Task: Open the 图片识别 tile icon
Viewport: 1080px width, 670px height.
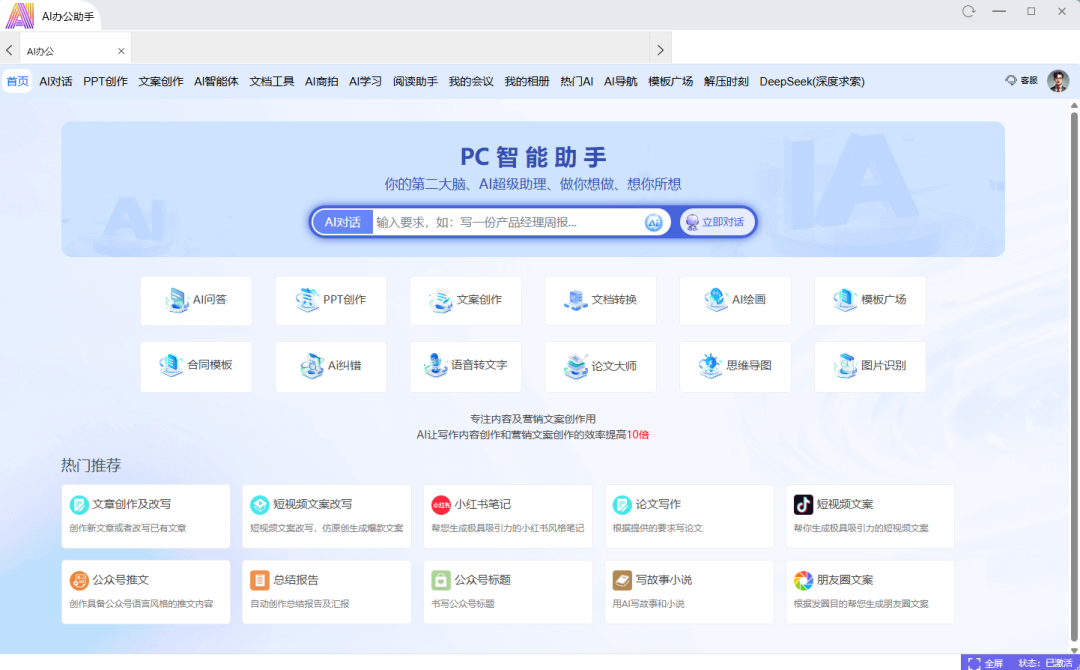Action: 845,366
